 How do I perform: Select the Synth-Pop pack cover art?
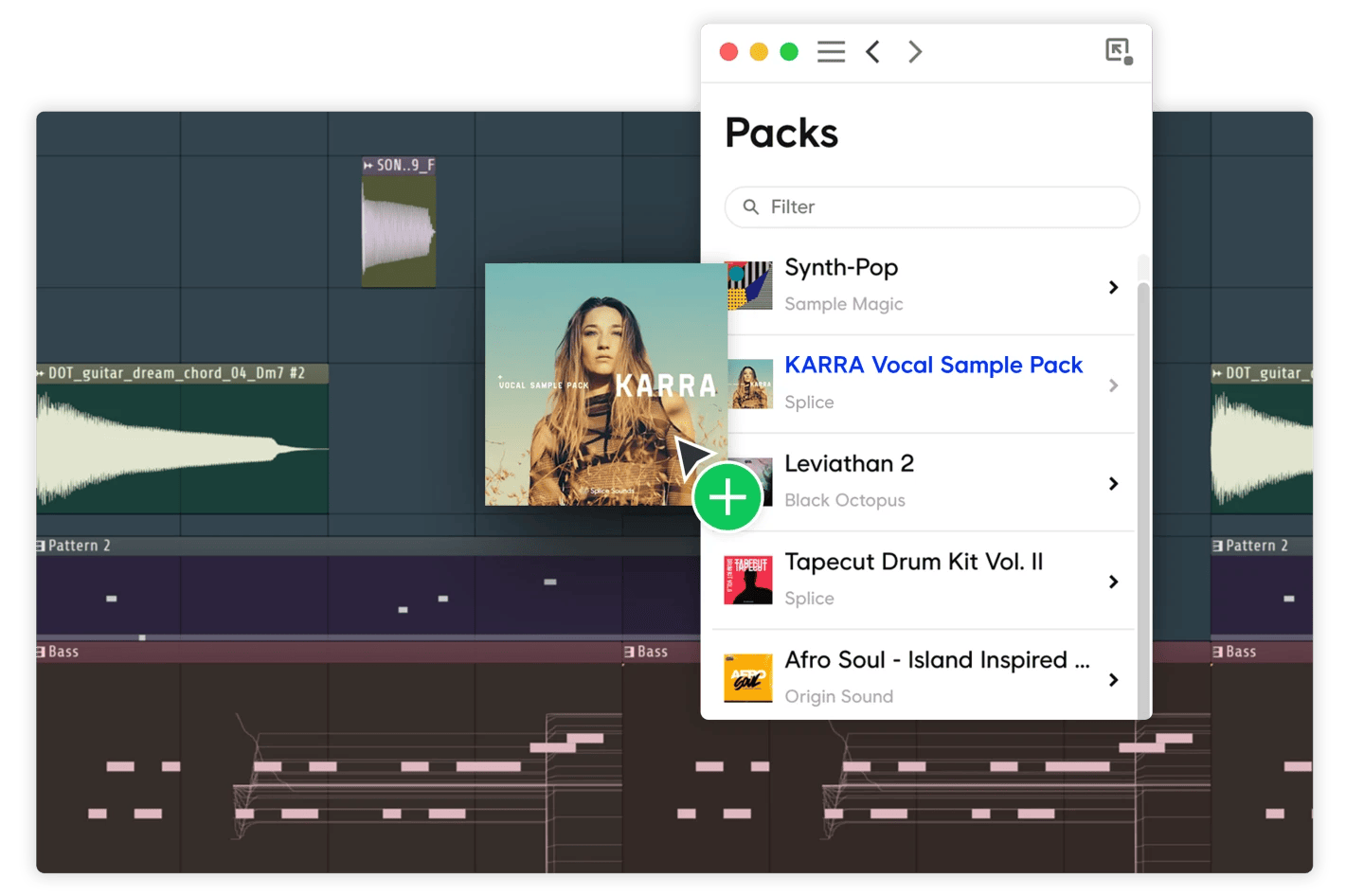click(x=748, y=286)
